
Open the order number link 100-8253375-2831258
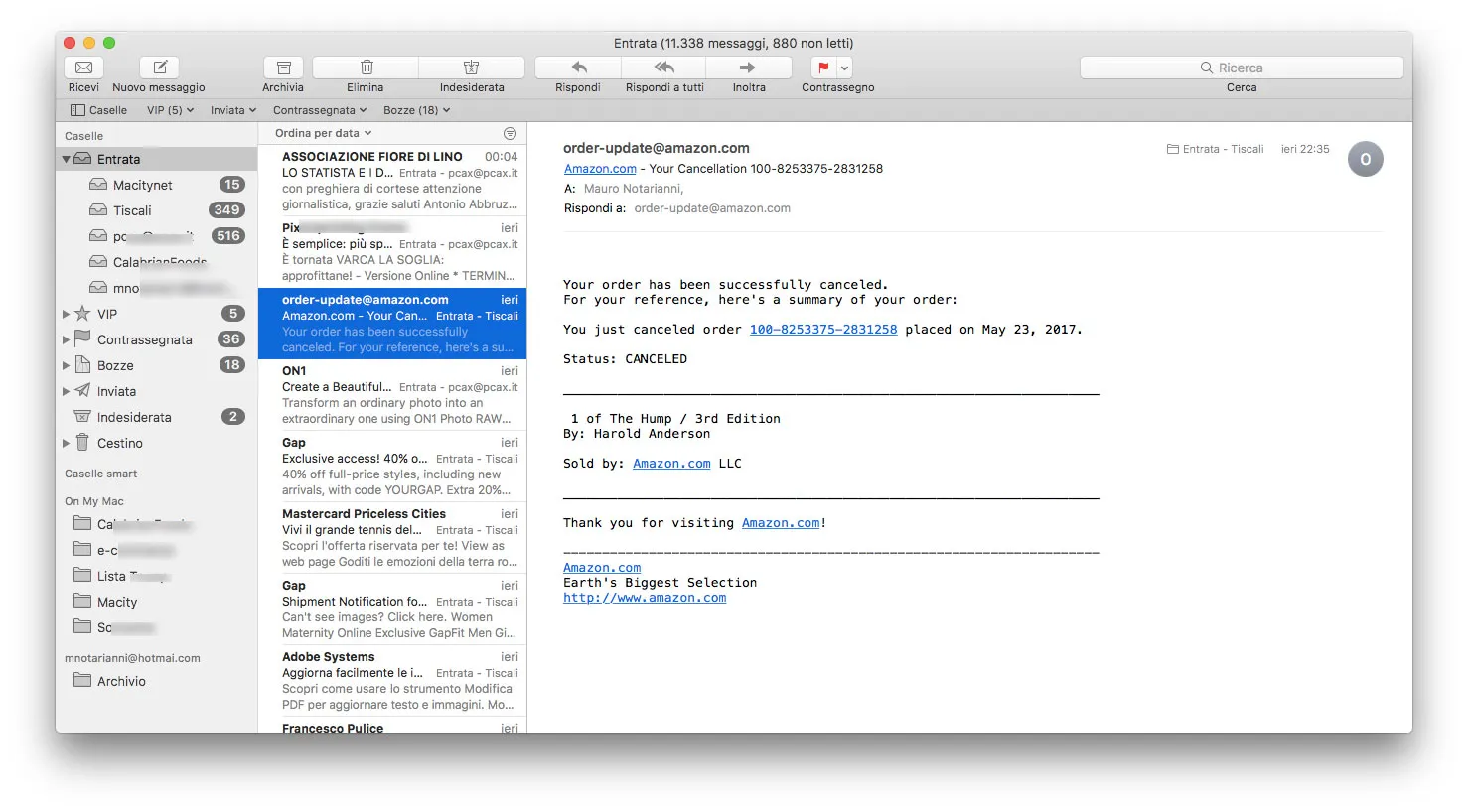[822, 329]
